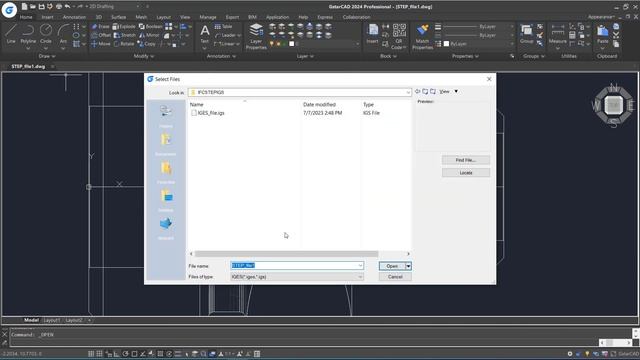Select the Circle drawing tool
The width and height of the screenshot is (640, 360).
point(46,34)
